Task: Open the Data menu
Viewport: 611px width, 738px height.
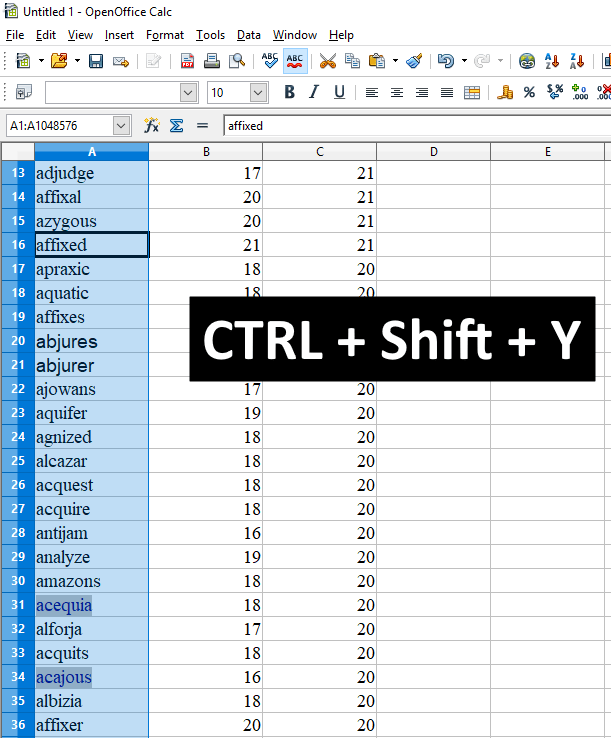Action: click(x=249, y=35)
